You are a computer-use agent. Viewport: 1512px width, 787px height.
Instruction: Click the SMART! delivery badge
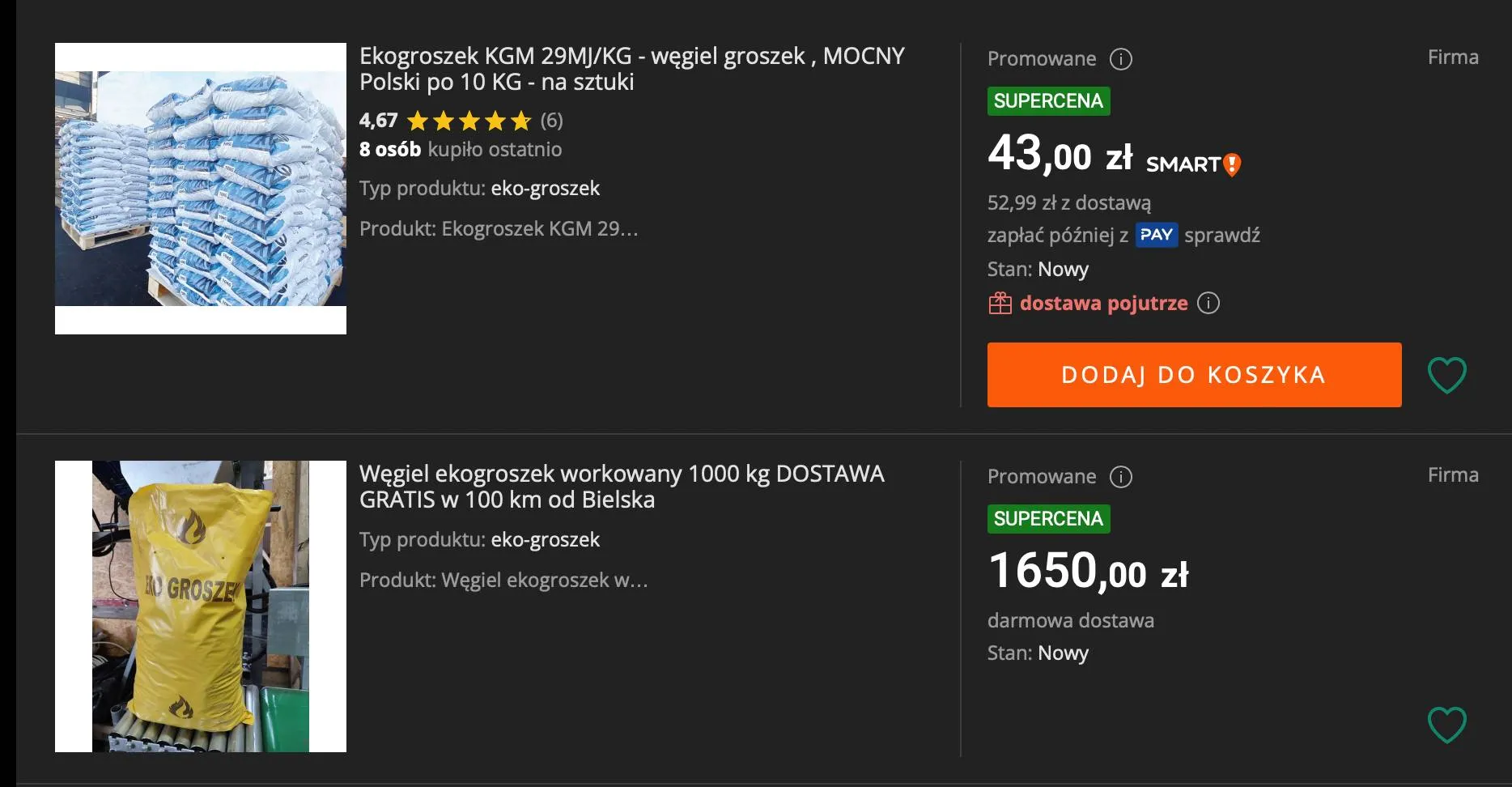[1193, 164]
